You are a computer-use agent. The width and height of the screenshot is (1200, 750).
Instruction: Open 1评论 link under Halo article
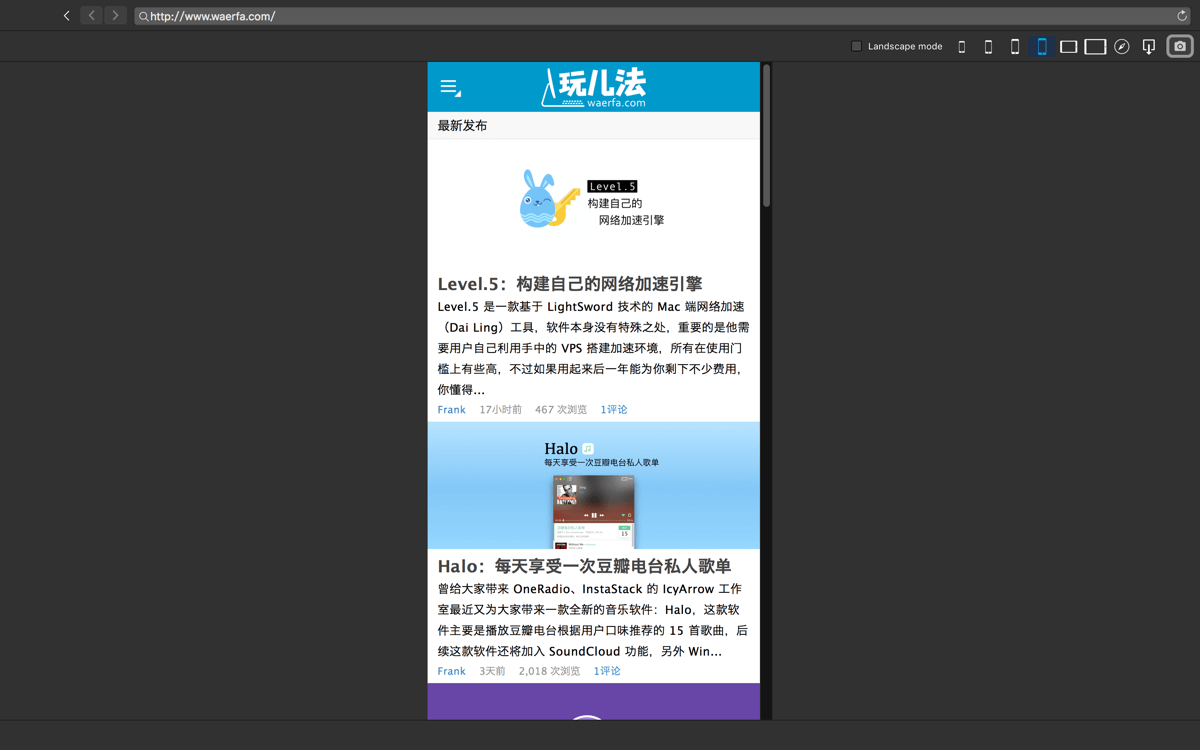pos(607,672)
